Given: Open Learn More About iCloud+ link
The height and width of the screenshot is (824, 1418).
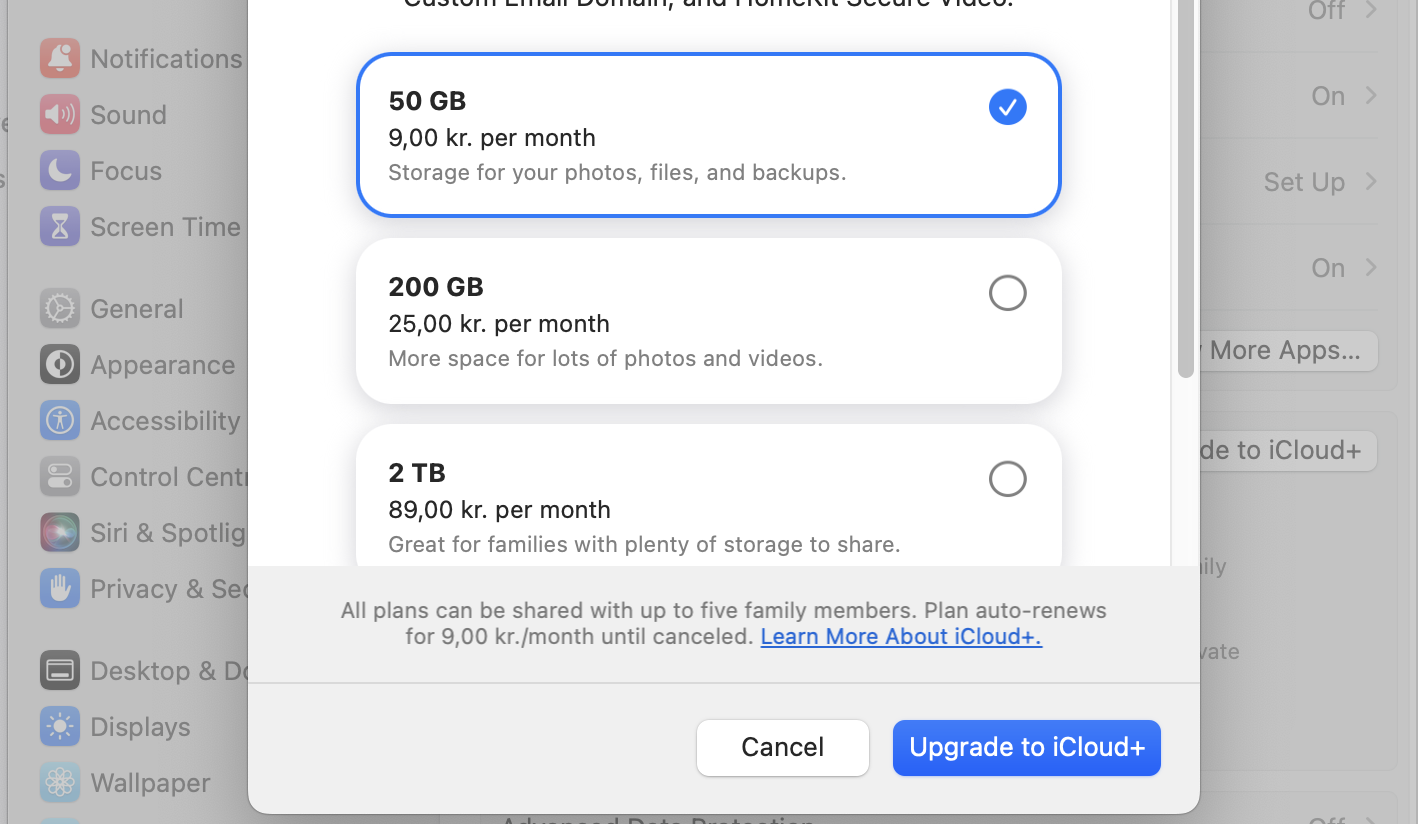Looking at the screenshot, I should 901,637.
